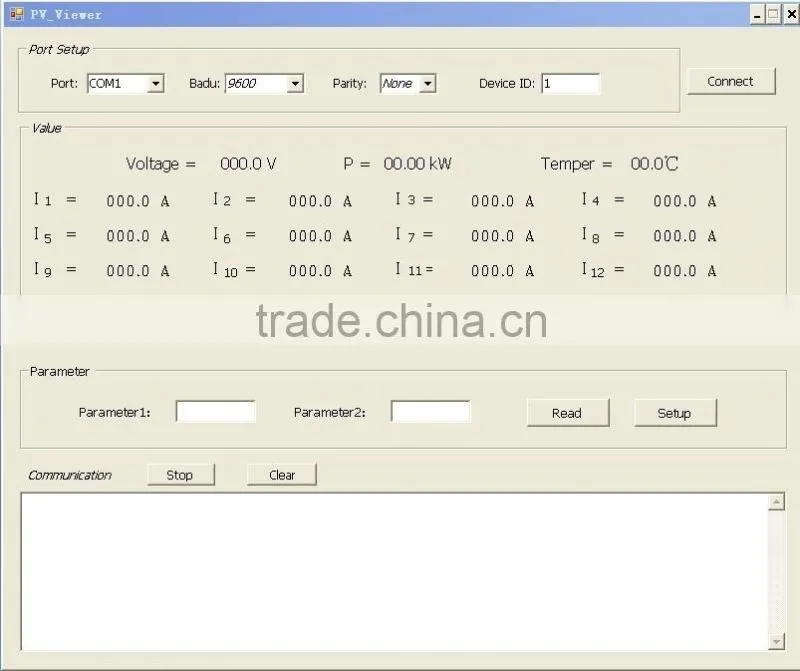Click the Read button
Screen dimensions: 800x671
(567, 413)
